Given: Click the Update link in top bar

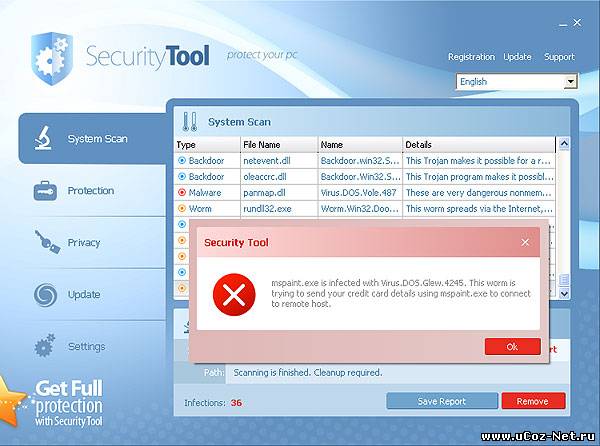Looking at the screenshot, I should pos(517,57).
